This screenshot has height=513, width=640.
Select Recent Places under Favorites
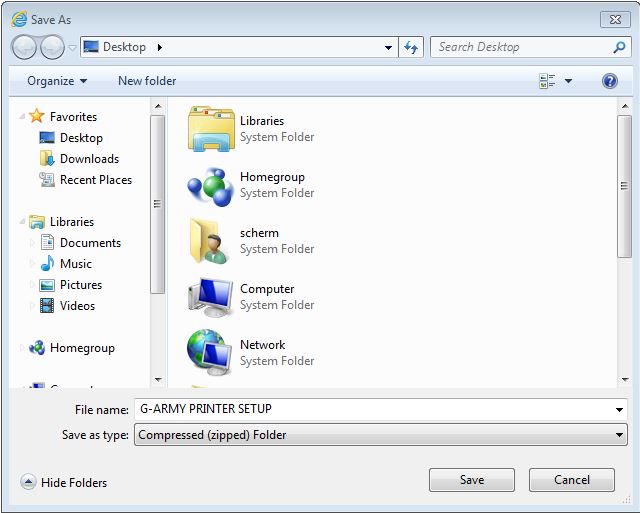[85, 180]
